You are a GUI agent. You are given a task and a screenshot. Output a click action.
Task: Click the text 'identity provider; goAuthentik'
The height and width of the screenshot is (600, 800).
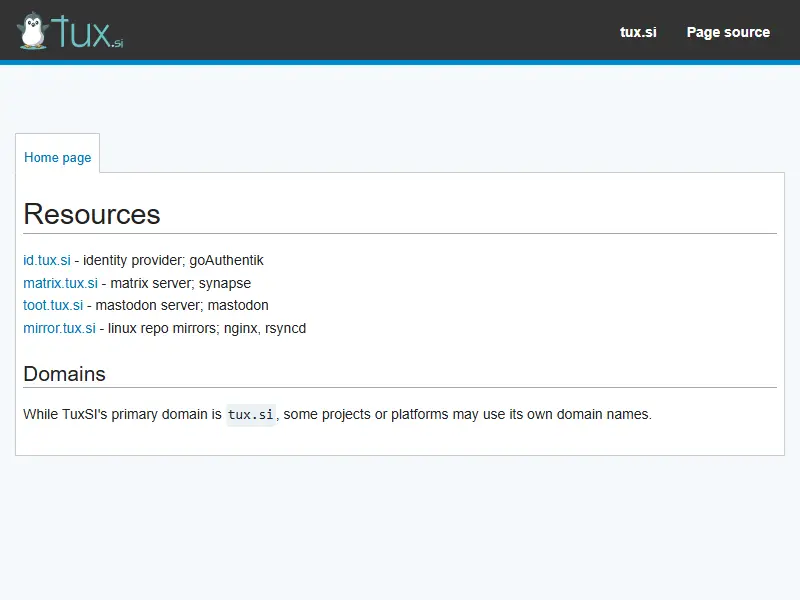pyautogui.click(x=173, y=260)
